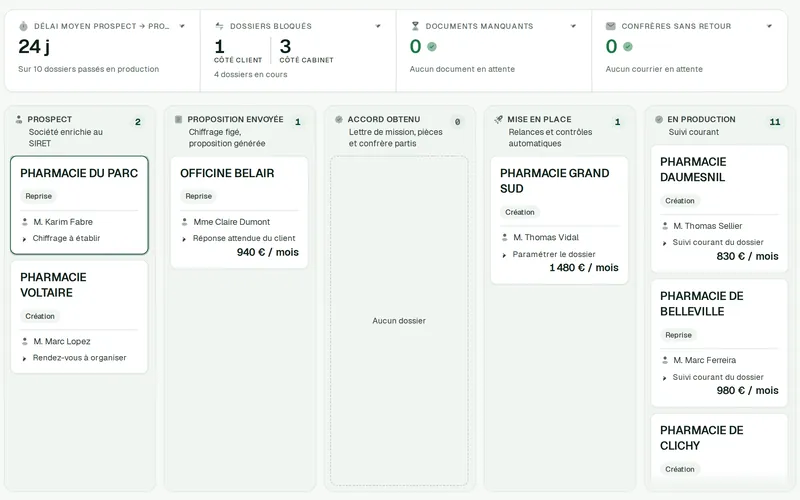Open the Officine Belair card
This screenshot has height=500, width=800.
239,212
